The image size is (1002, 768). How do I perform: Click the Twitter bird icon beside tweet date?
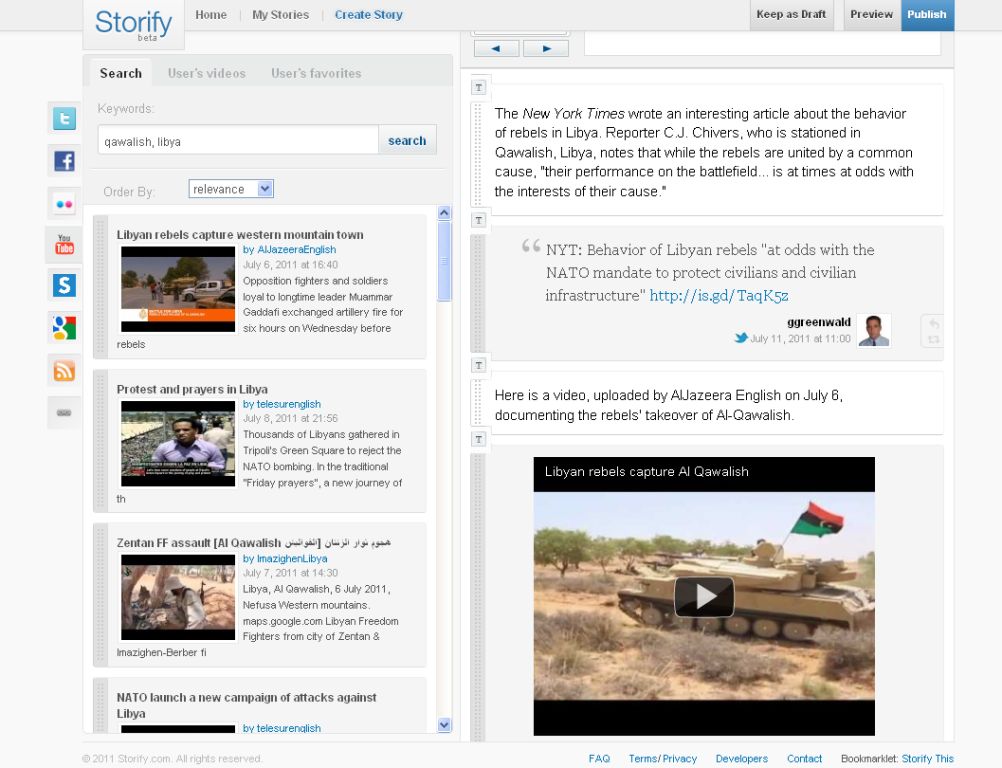tap(741, 338)
